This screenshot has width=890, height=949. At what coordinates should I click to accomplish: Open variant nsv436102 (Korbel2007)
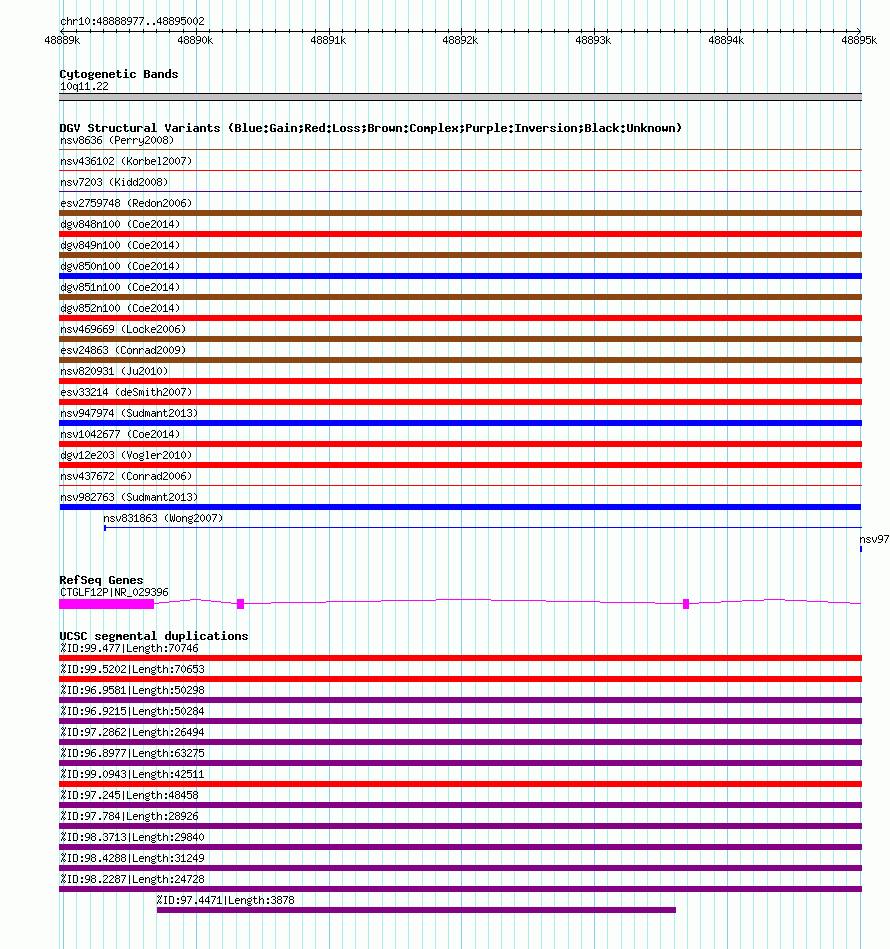pos(126,161)
